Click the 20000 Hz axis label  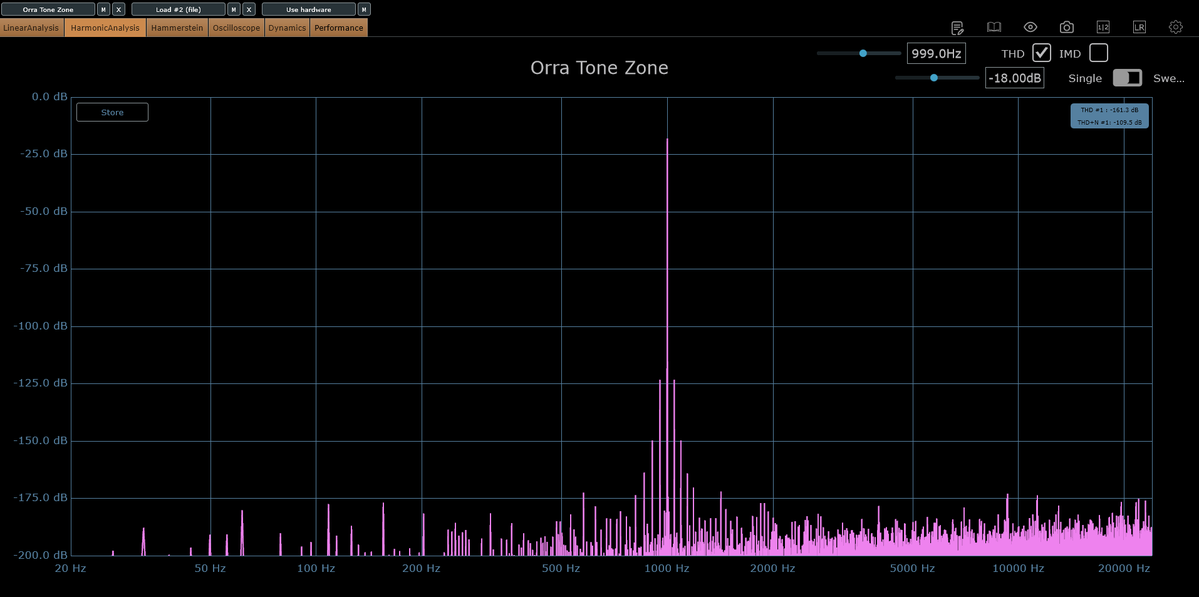tap(1124, 569)
